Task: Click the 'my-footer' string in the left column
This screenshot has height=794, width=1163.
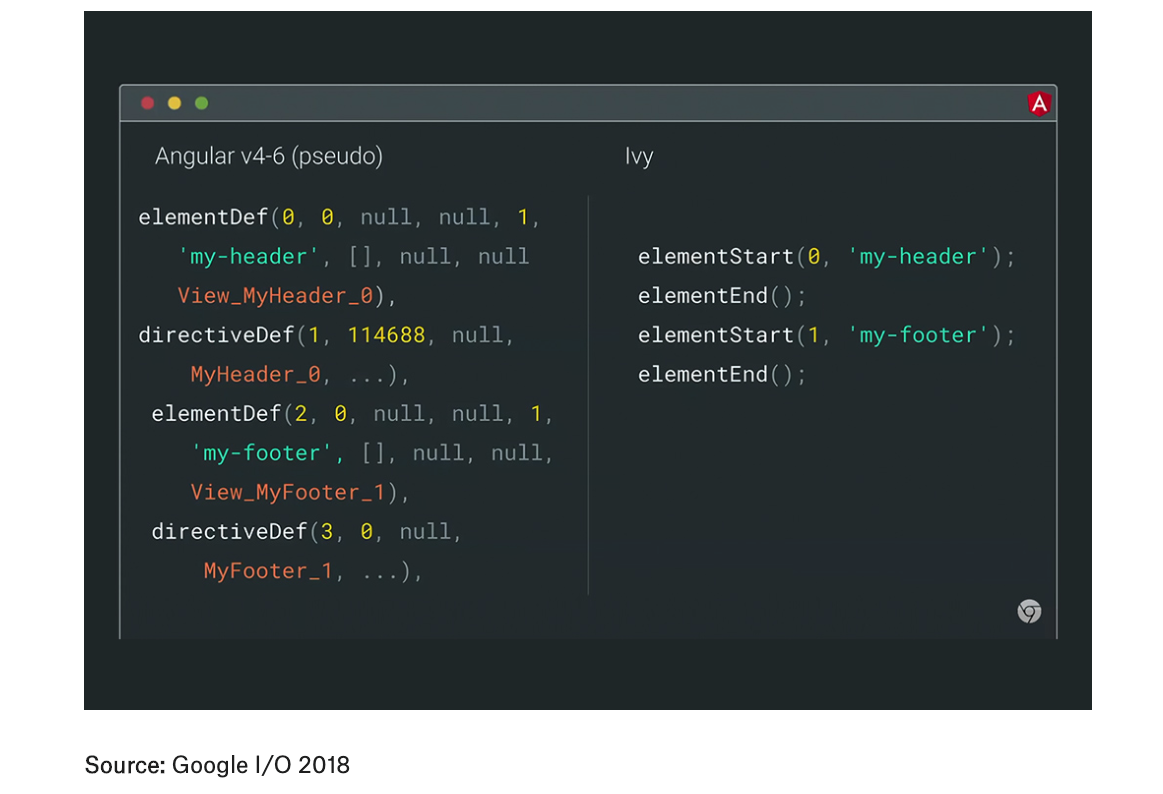Action: click(262, 453)
